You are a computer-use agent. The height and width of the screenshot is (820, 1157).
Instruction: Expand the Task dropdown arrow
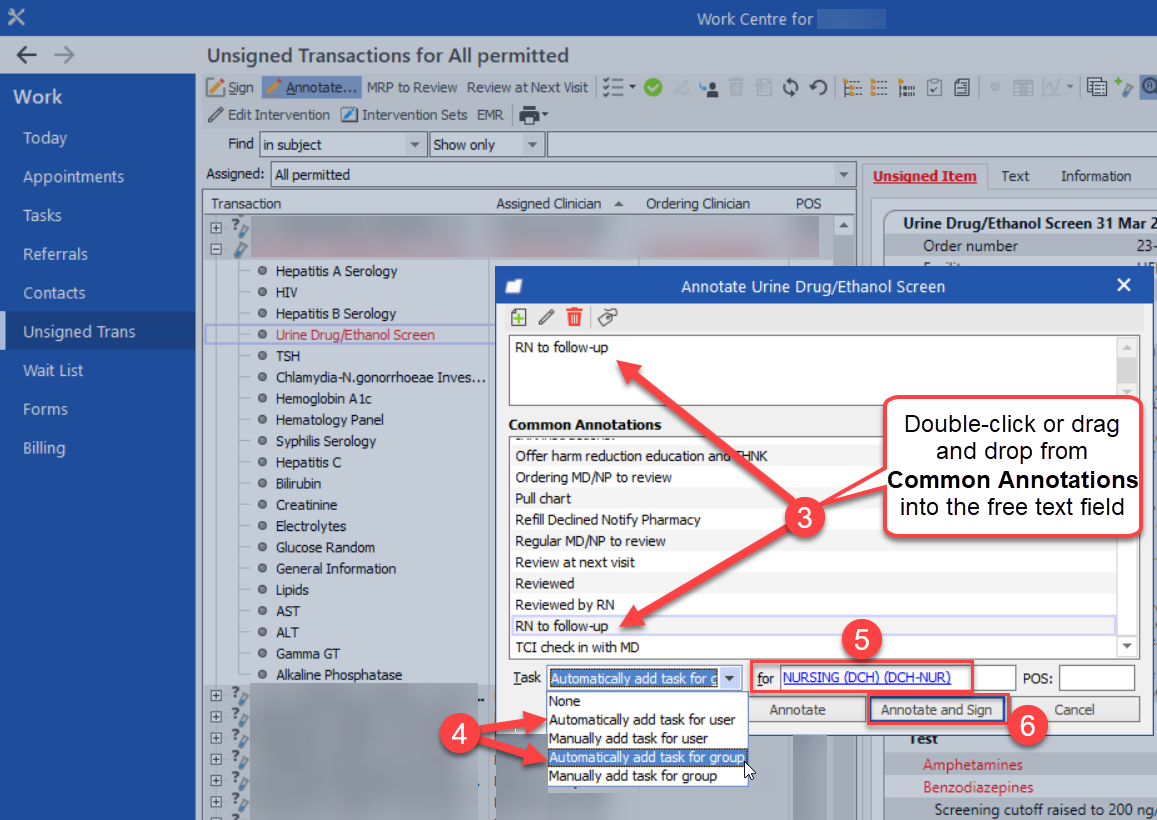[x=730, y=679]
